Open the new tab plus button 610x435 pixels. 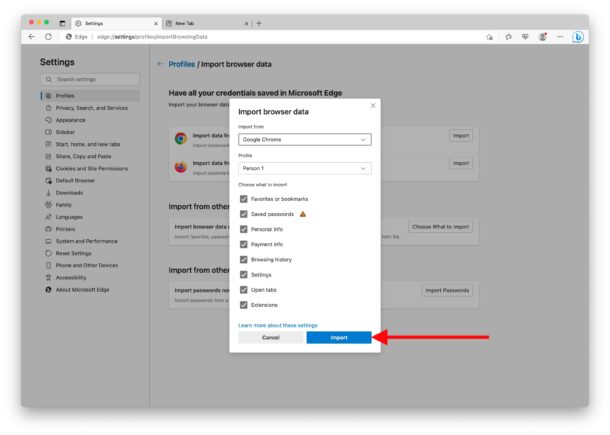pos(259,22)
